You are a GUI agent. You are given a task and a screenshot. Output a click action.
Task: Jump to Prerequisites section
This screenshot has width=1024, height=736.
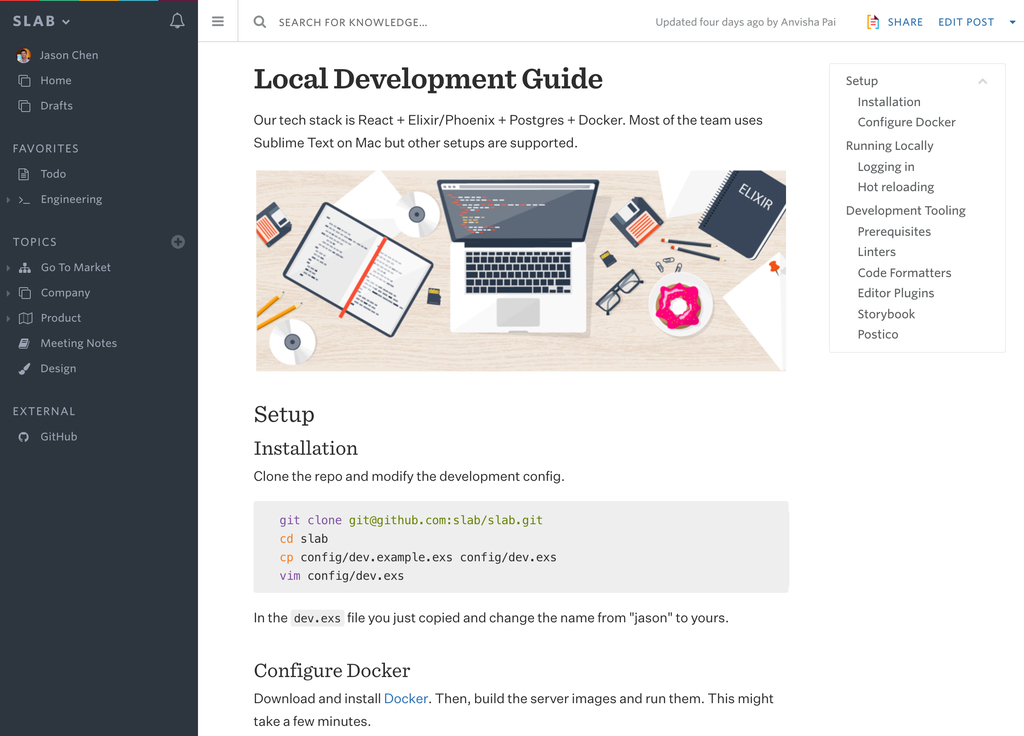point(894,232)
